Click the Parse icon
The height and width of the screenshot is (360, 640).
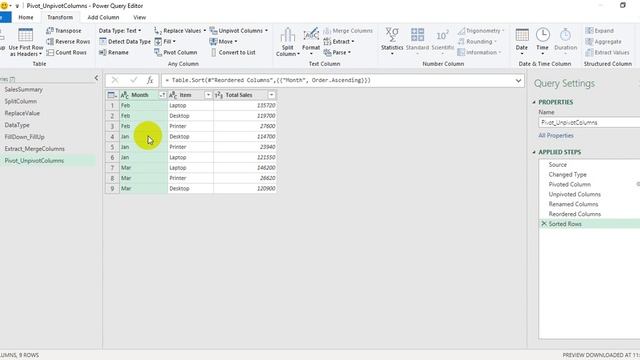pos(327,53)
